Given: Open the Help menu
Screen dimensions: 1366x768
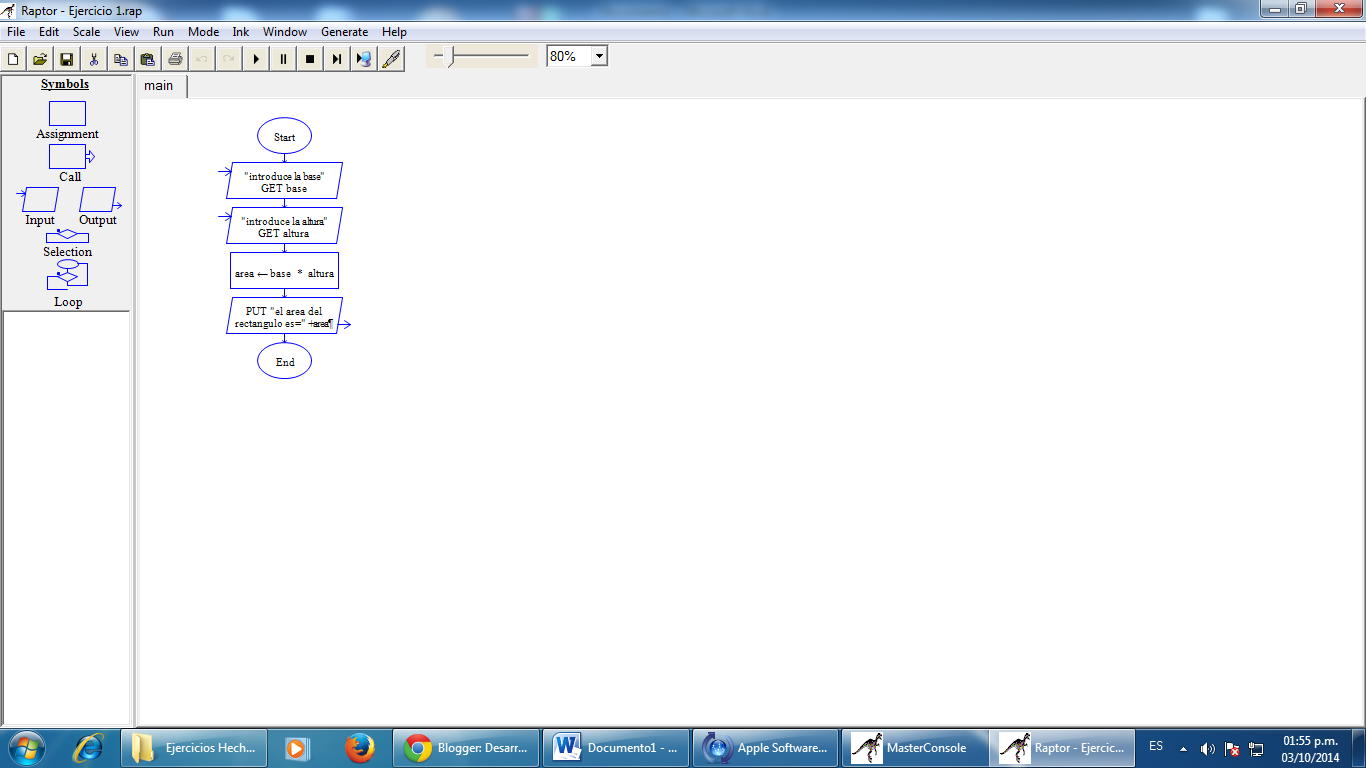Looking at the screenshot, I should click(x=394, y=31).
